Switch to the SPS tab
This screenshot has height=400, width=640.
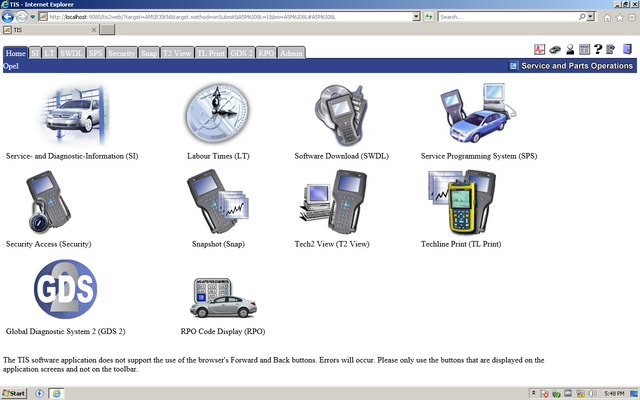coord(96,53)
